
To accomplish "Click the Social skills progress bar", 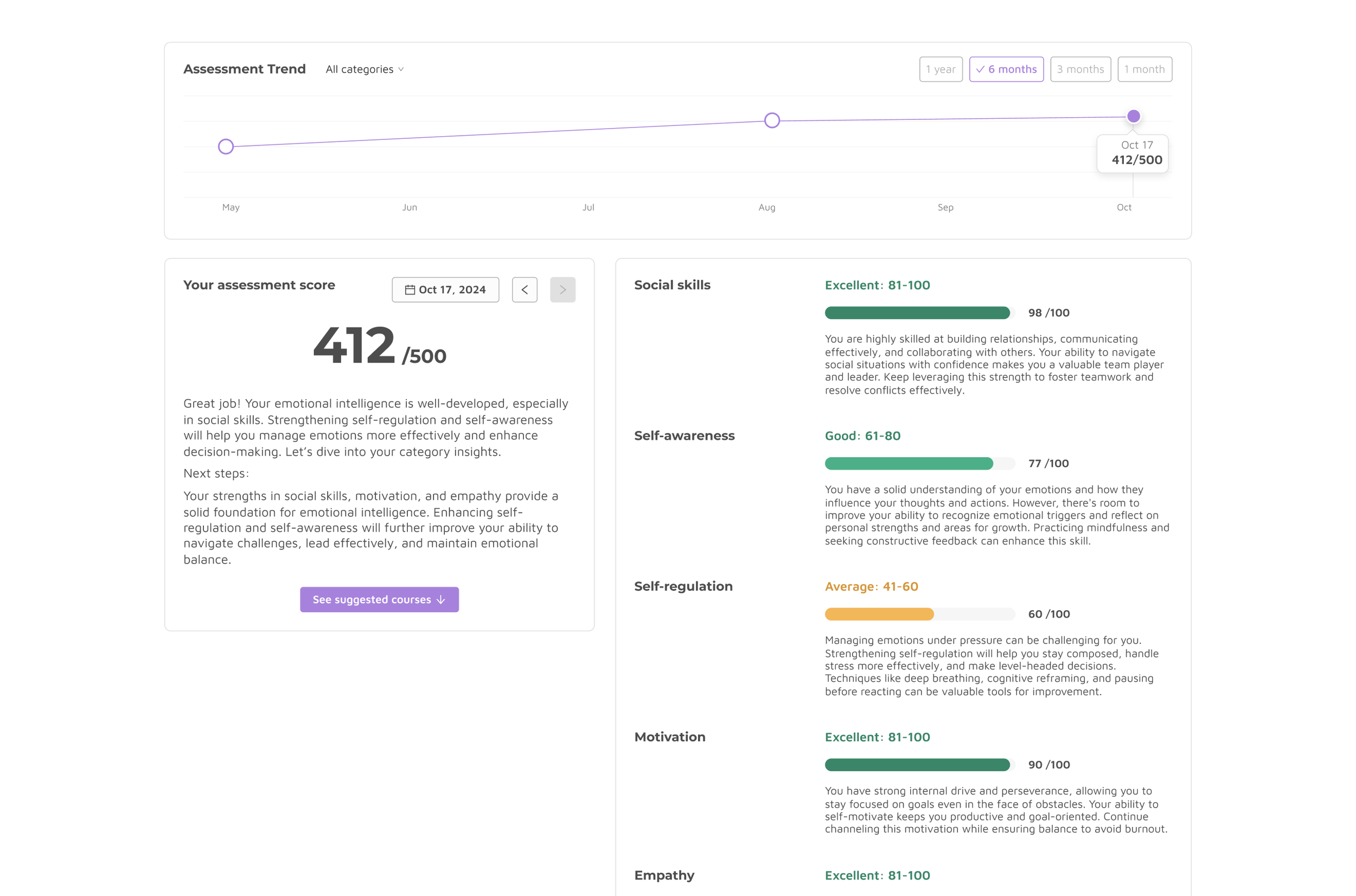I will [919, 312].
